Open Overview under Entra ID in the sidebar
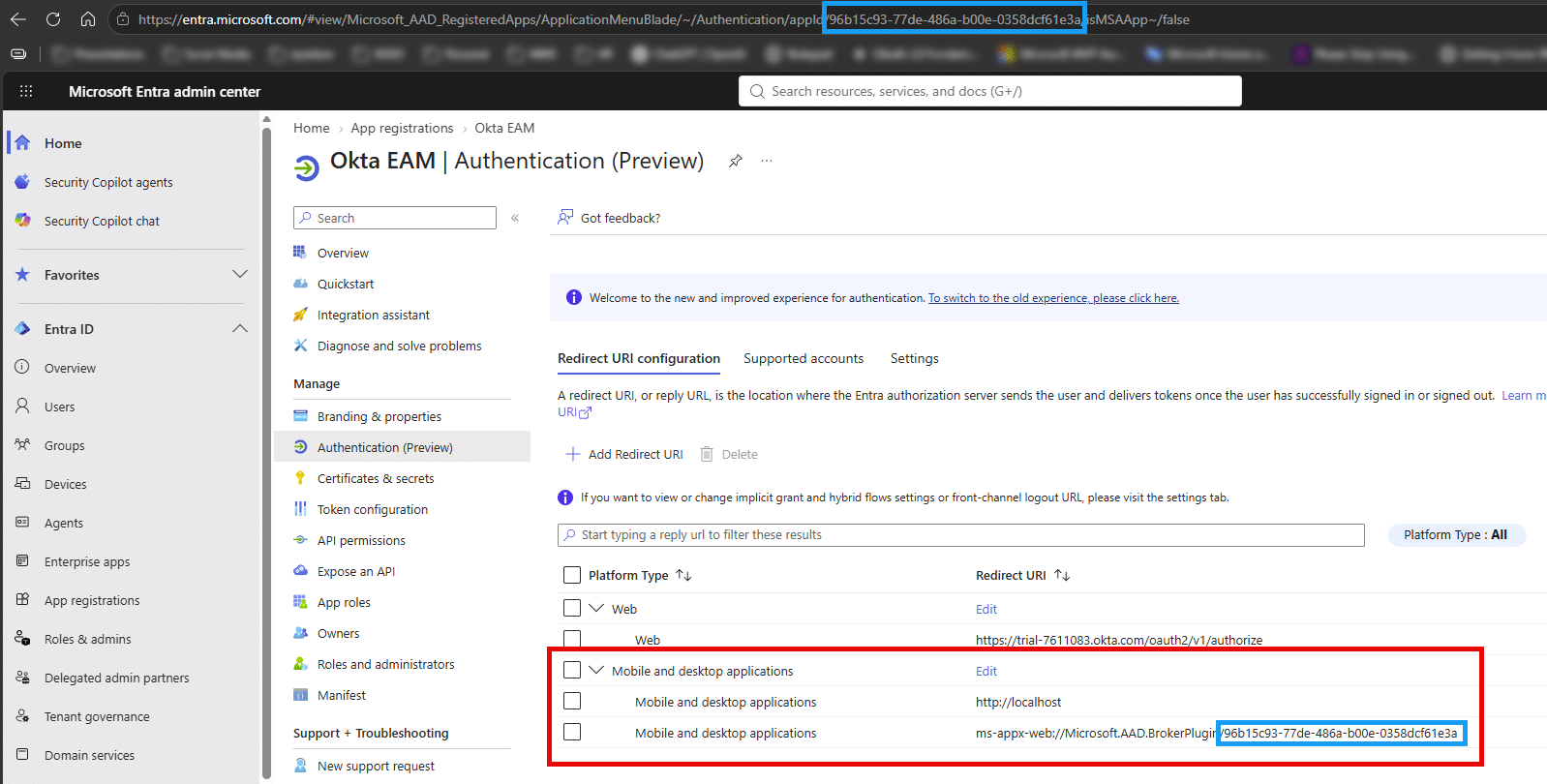This screenshot has width=1547, height=784. click(x=70, y=368)
